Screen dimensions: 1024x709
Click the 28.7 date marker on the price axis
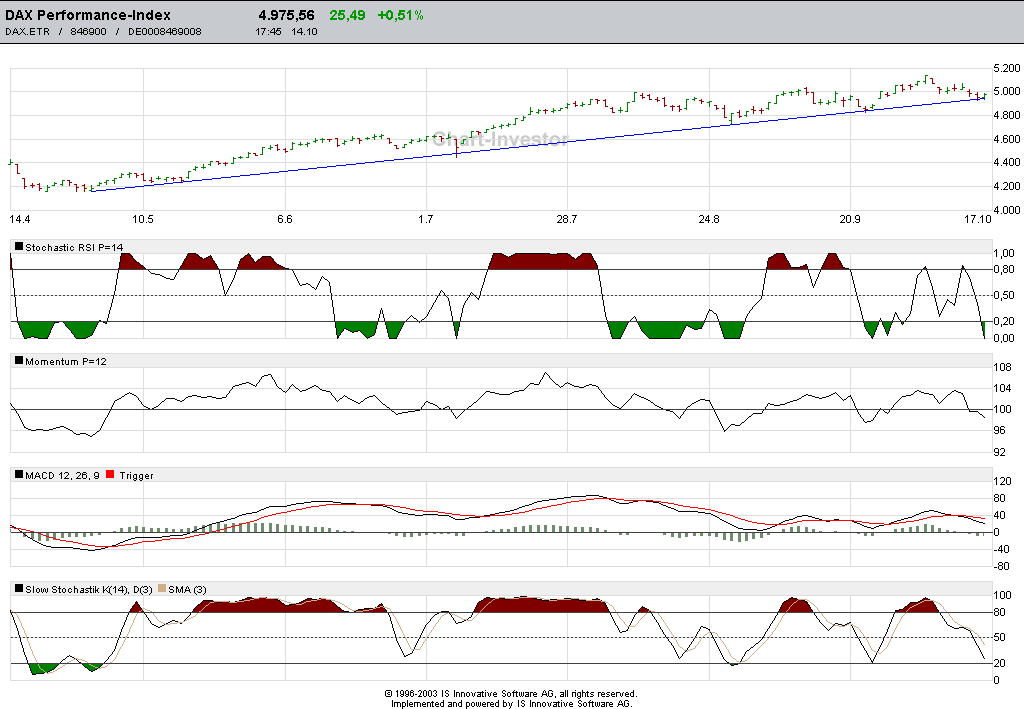[567, 219]
